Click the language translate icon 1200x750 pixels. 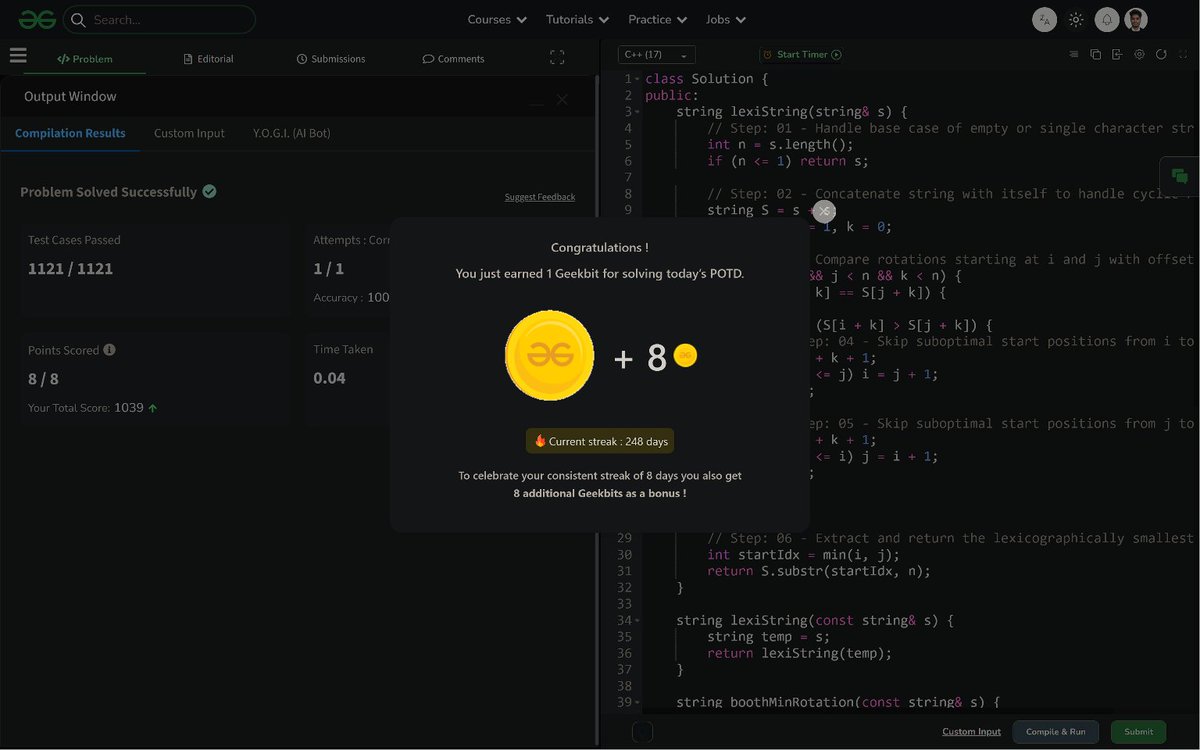click(1044, 19)
